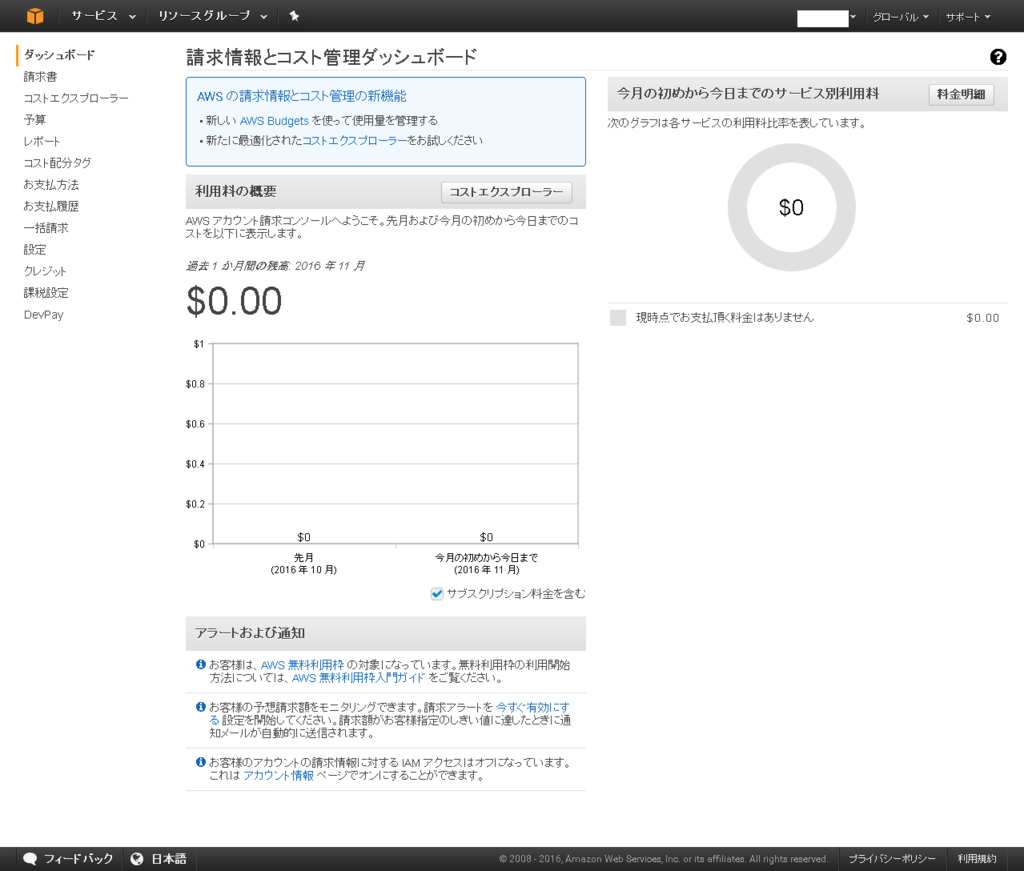This screenshot has width=1024, height=871.
Task: Click the AWS の請求情報とコスト管理の新機能 heading
Action: pyautogui.click(x=302, y=96)
